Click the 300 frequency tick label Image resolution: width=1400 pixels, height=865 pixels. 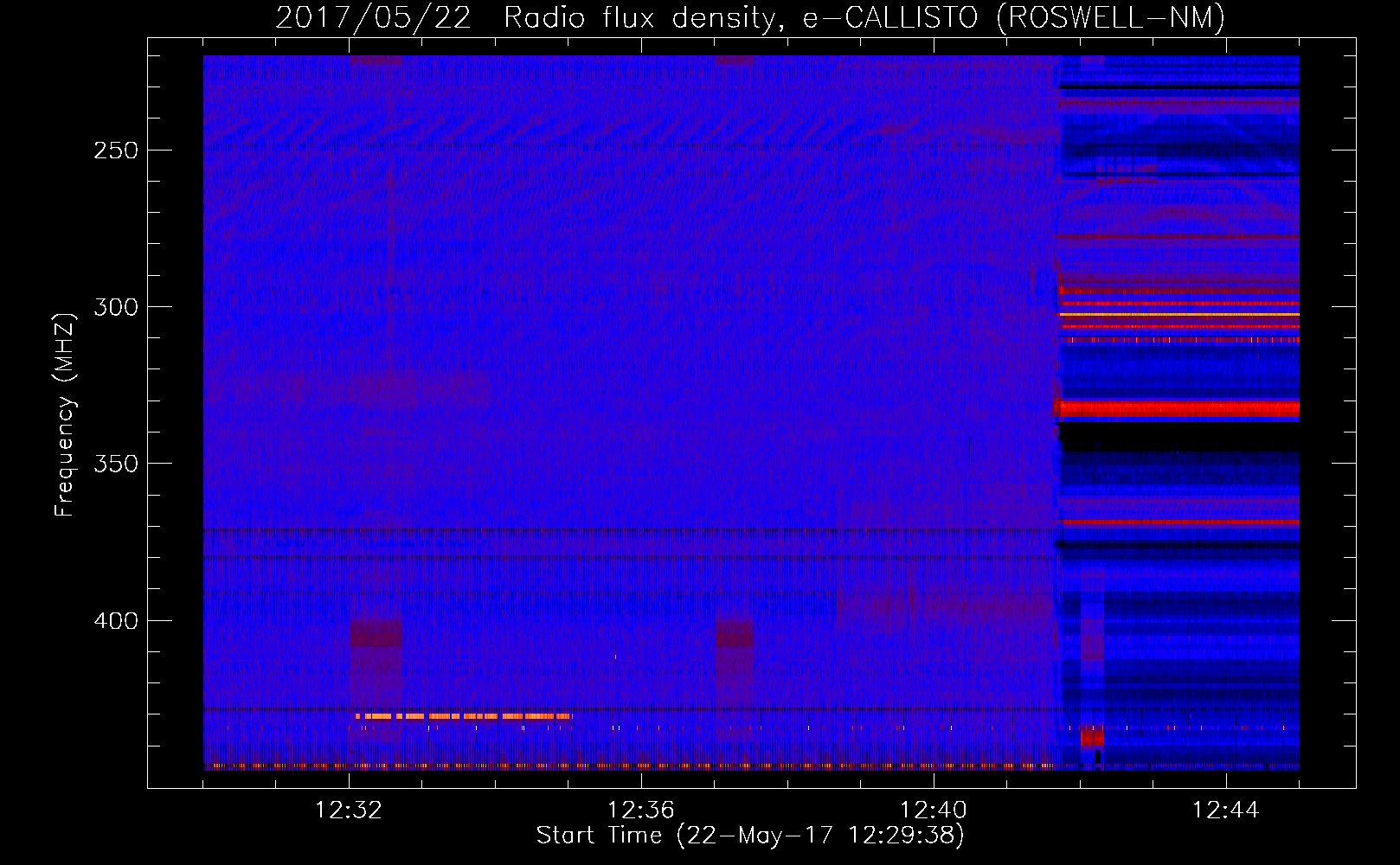tap(116, 307)
